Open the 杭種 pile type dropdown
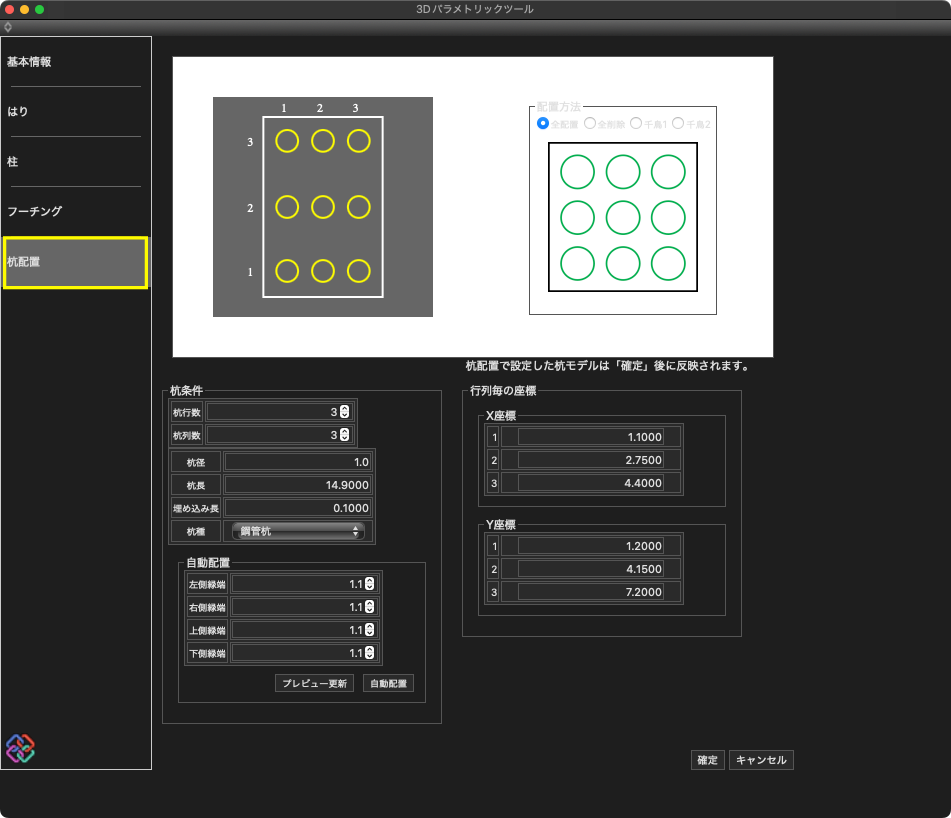 [298, 531]
